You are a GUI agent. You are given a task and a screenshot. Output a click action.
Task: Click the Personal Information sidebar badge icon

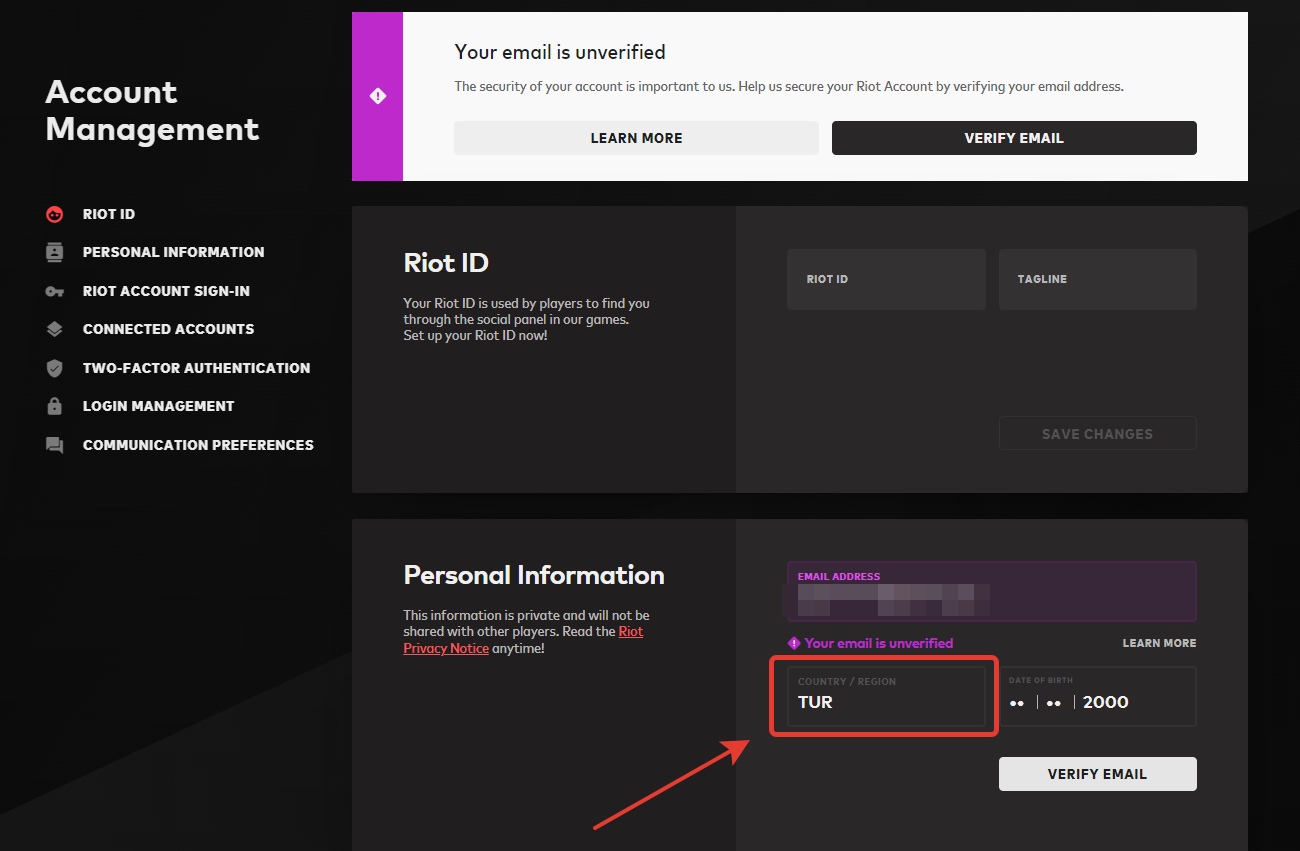tap(55, 252)
